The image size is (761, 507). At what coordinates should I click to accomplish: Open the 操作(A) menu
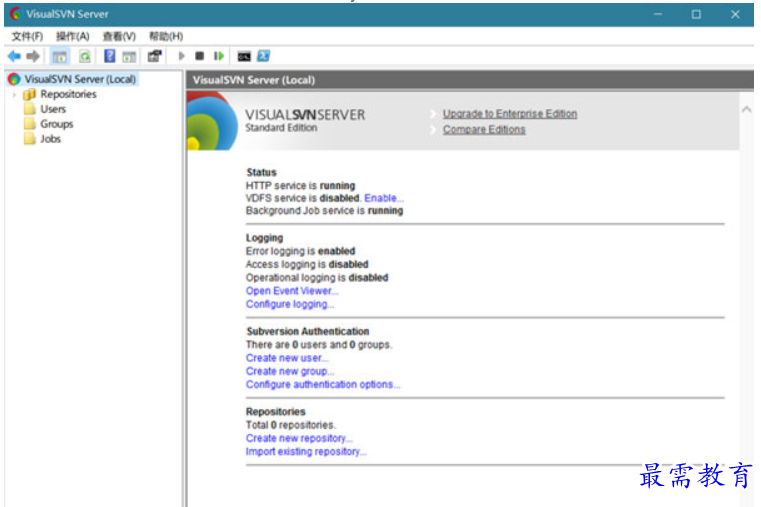click(x=73, y=36)
